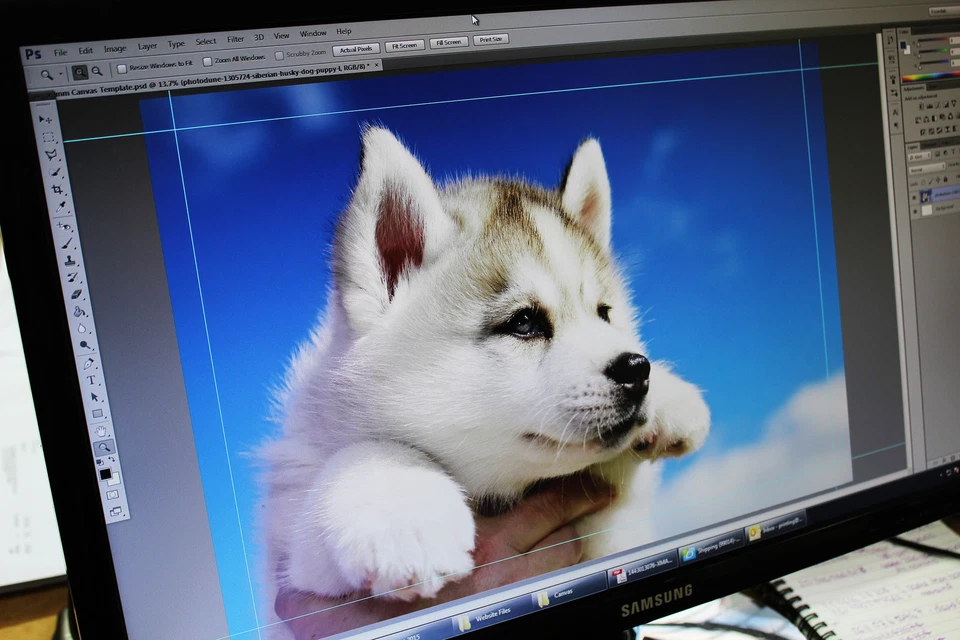Toggle lock layer position

coord(937,180)
